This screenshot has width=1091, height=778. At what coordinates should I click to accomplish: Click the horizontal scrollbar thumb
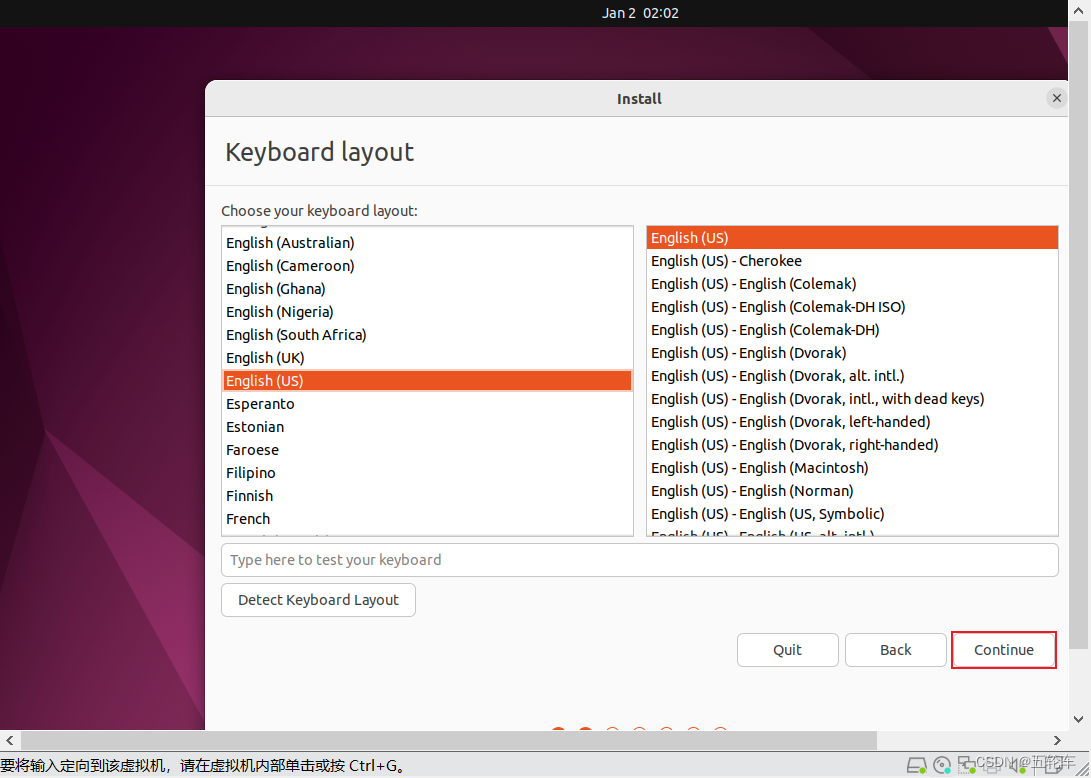(x=449, y=740)
